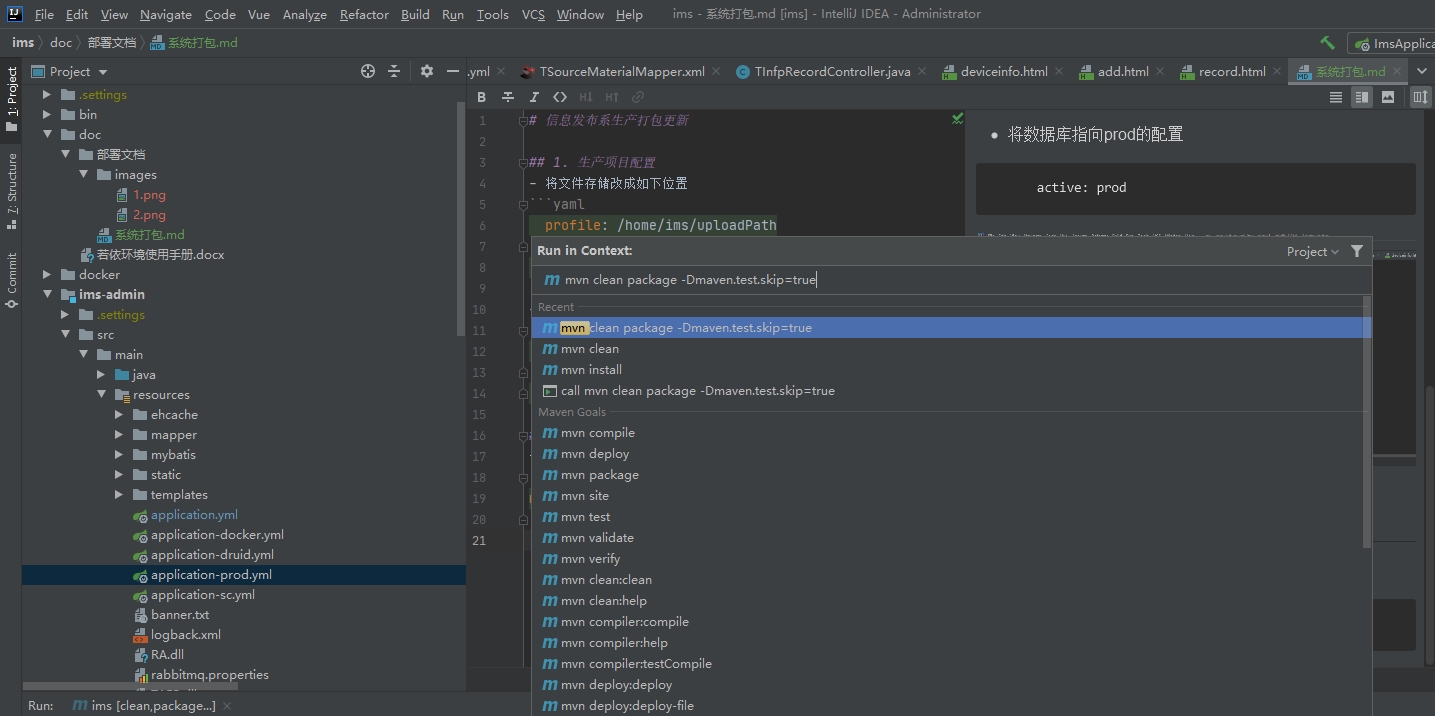Apply bold formatting in markdown toolbar
Screen dimensions: 1435x716
coord(482,97)
